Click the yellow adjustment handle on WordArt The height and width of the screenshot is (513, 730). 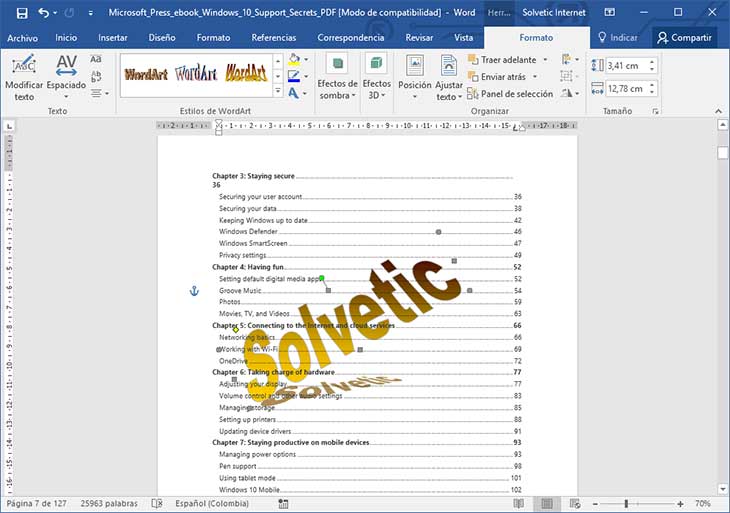coord(236,330)
